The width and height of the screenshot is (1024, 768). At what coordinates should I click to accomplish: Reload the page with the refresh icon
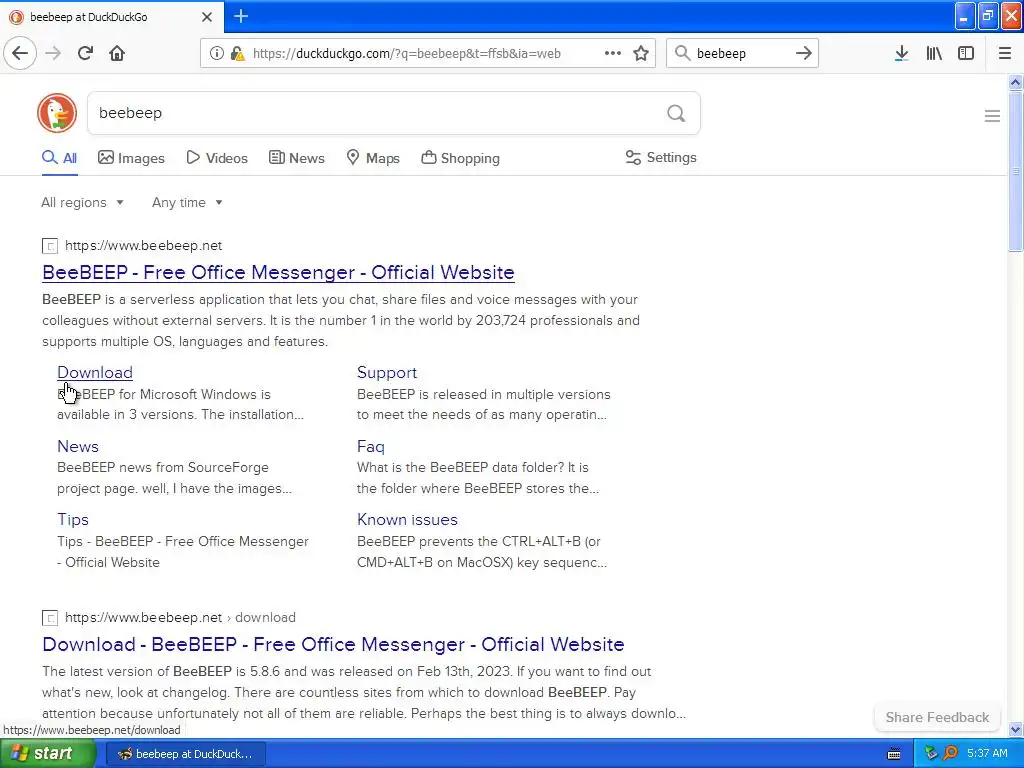[x=85, y=53]
